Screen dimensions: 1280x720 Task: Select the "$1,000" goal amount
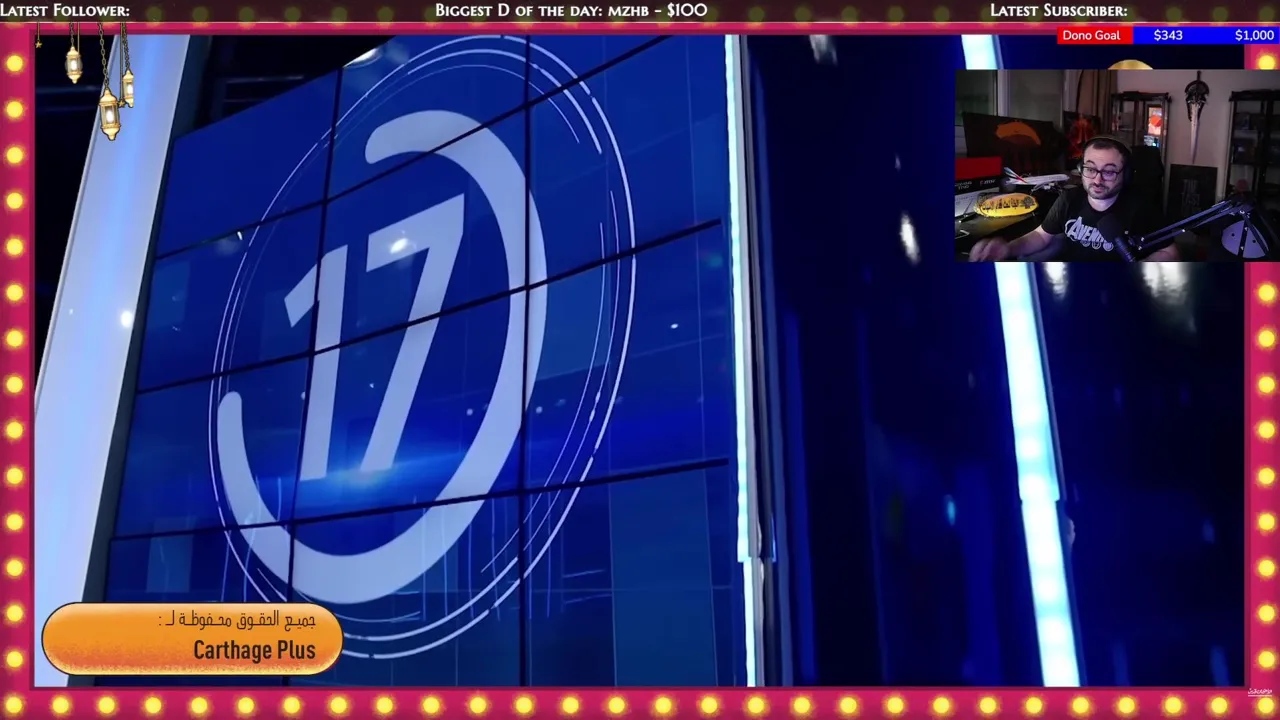(1254, 35)
